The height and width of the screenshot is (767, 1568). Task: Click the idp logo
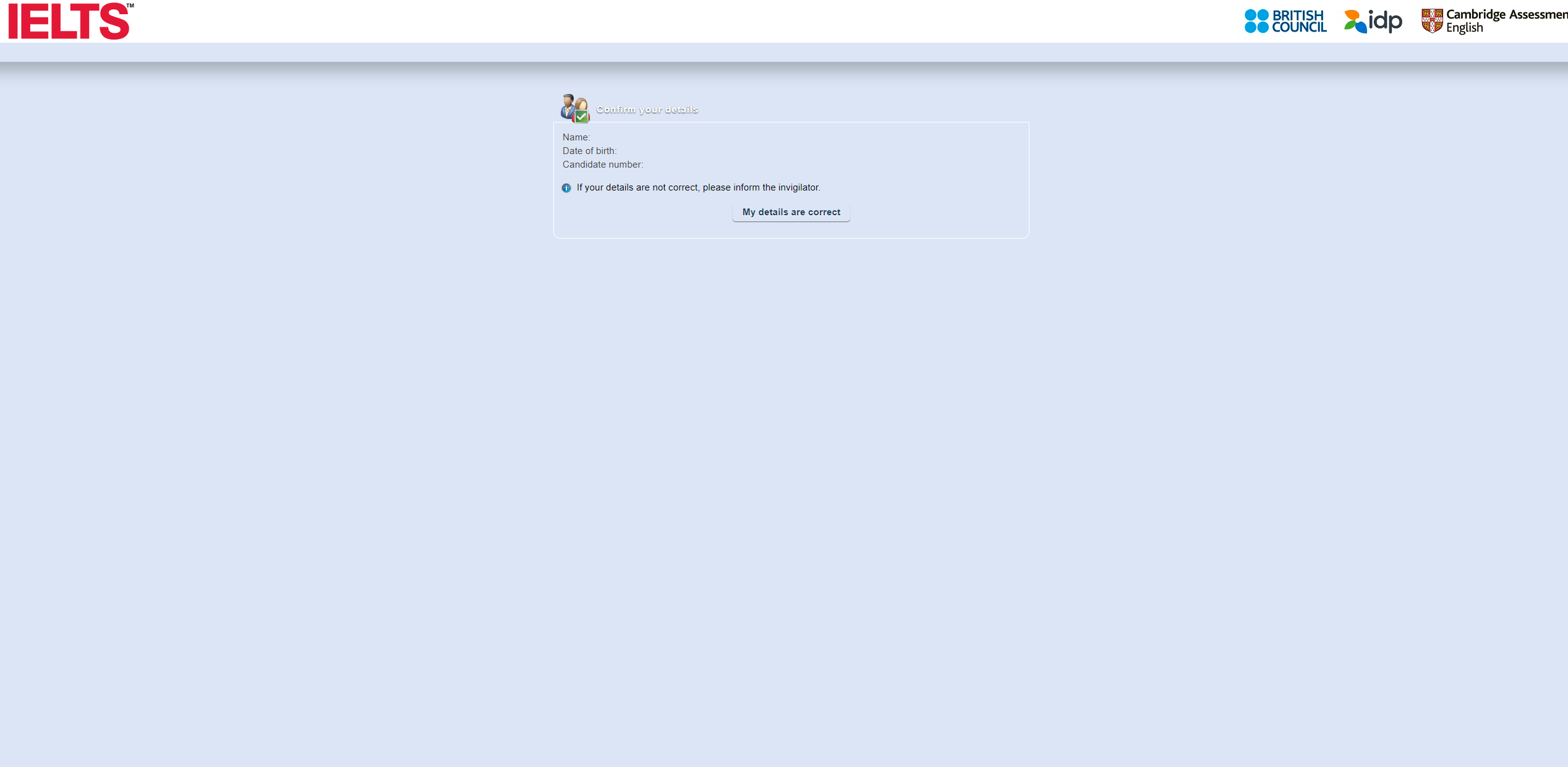[1373, 21]
